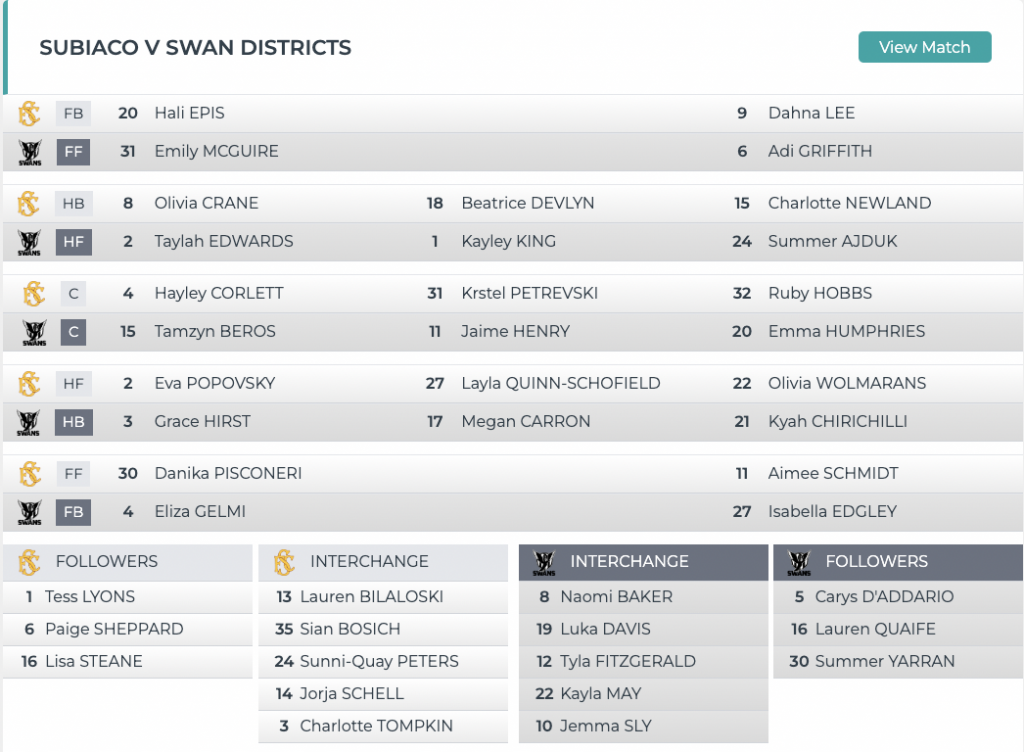Click Subiaco logo next to Olivia CRANE
The width and height of the screenshot is (1024, 752).
pyautogui.click(x=29, y=203)
